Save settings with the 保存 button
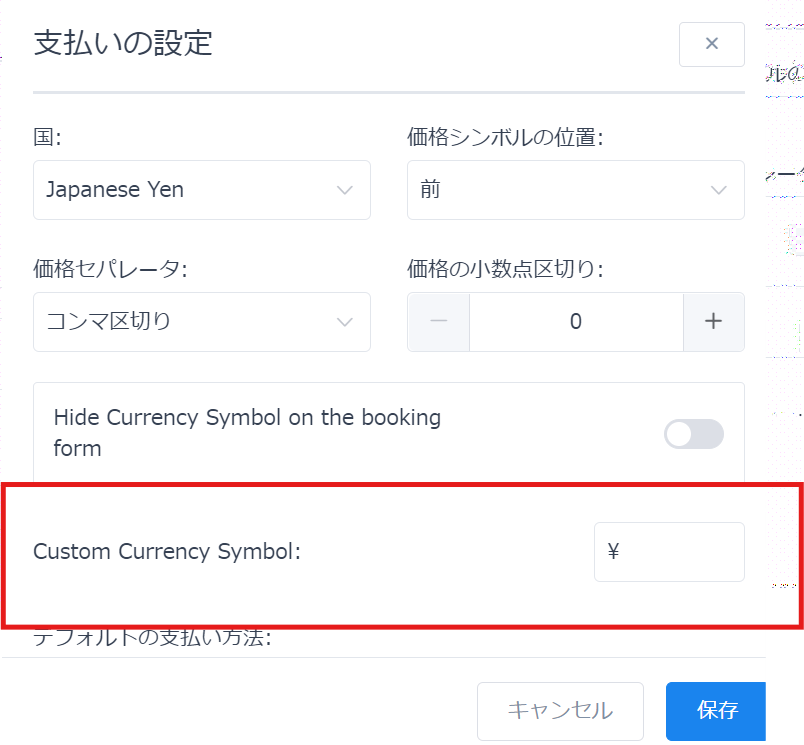 tap(717, 711)
